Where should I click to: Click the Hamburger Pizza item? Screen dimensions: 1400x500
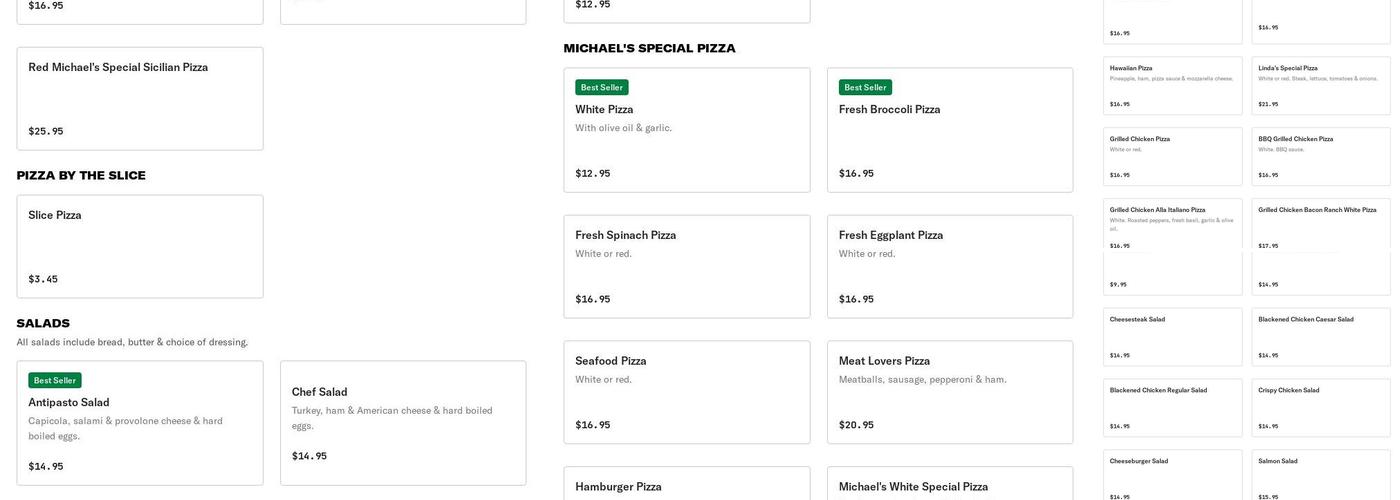tap(687, 484)
